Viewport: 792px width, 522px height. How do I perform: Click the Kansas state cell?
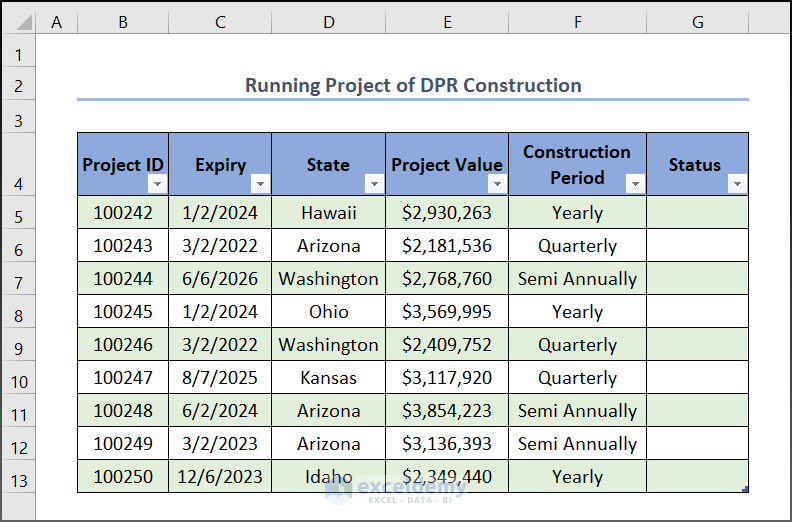(x=328, y=378)
